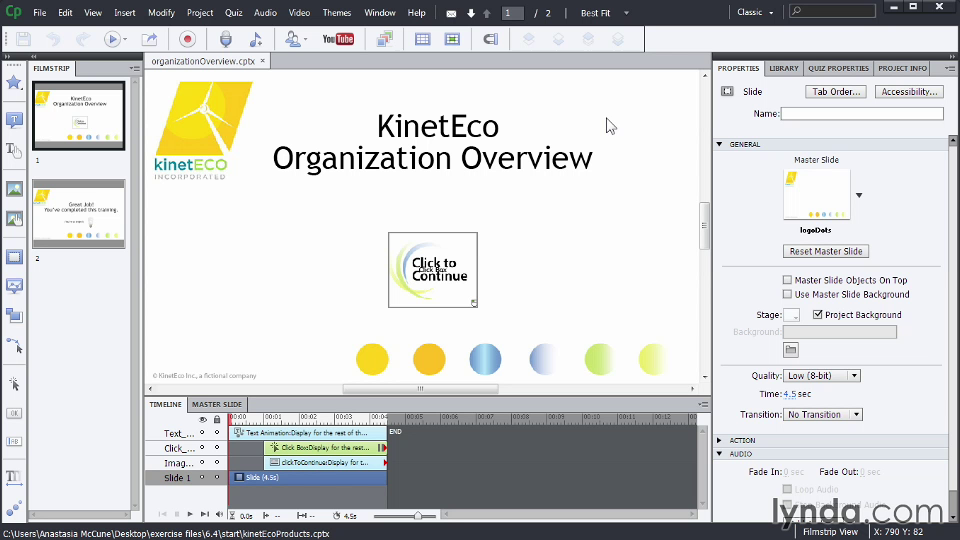Click the magnet Snap to grid icon
Screen dimensions: 960x540
490,39
